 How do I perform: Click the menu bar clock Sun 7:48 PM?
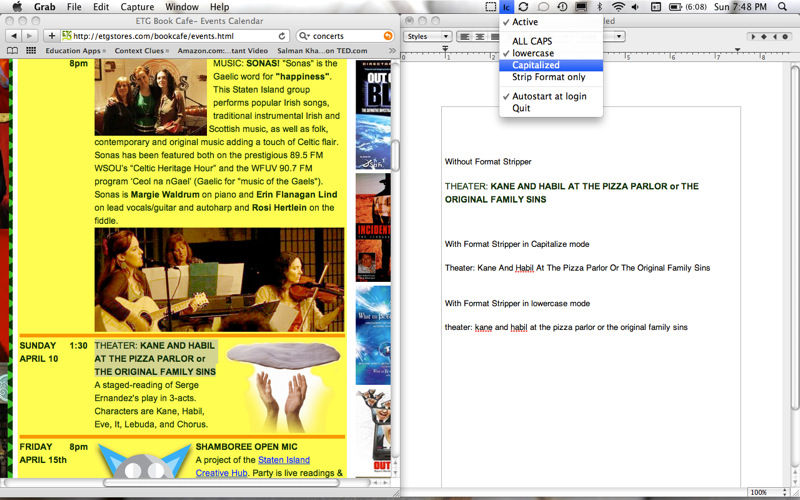pos(740,7)
